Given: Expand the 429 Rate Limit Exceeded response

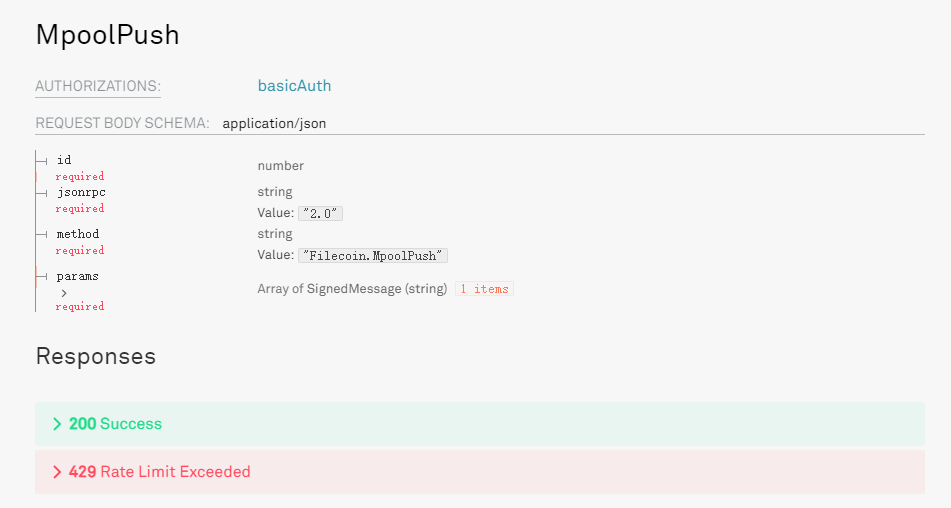Looking at the screenshot, I should click(480, 472).
